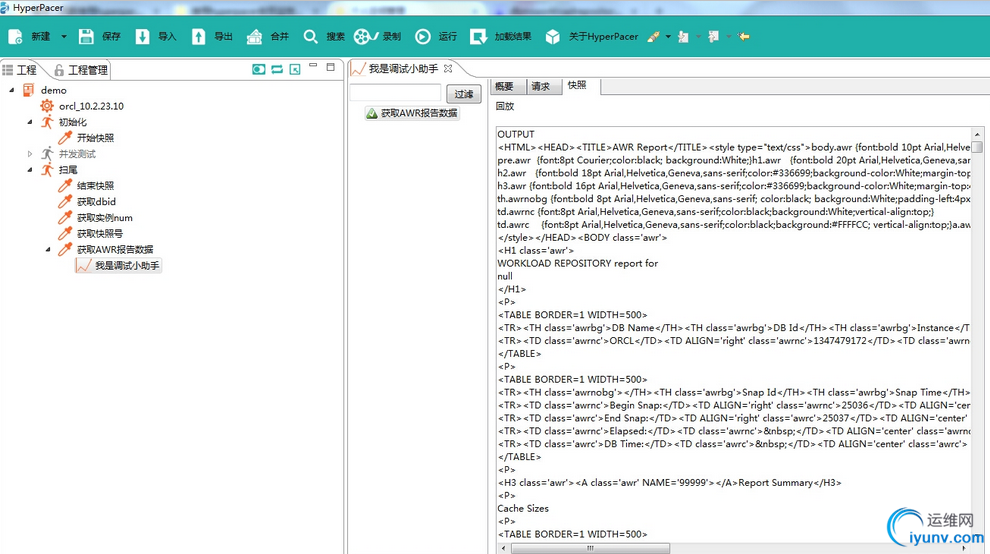Click the 加载结果 (Load results) icon
Screen dimensions: 990x554
479,37
